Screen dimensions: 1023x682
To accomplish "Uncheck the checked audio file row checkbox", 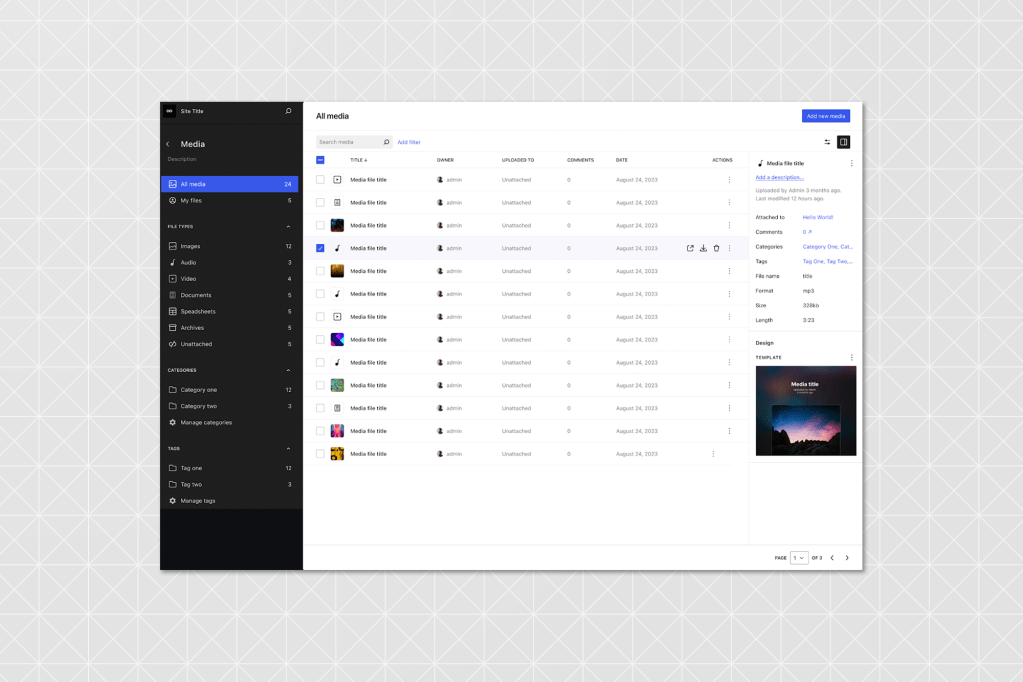I will [x=320, y=248].
